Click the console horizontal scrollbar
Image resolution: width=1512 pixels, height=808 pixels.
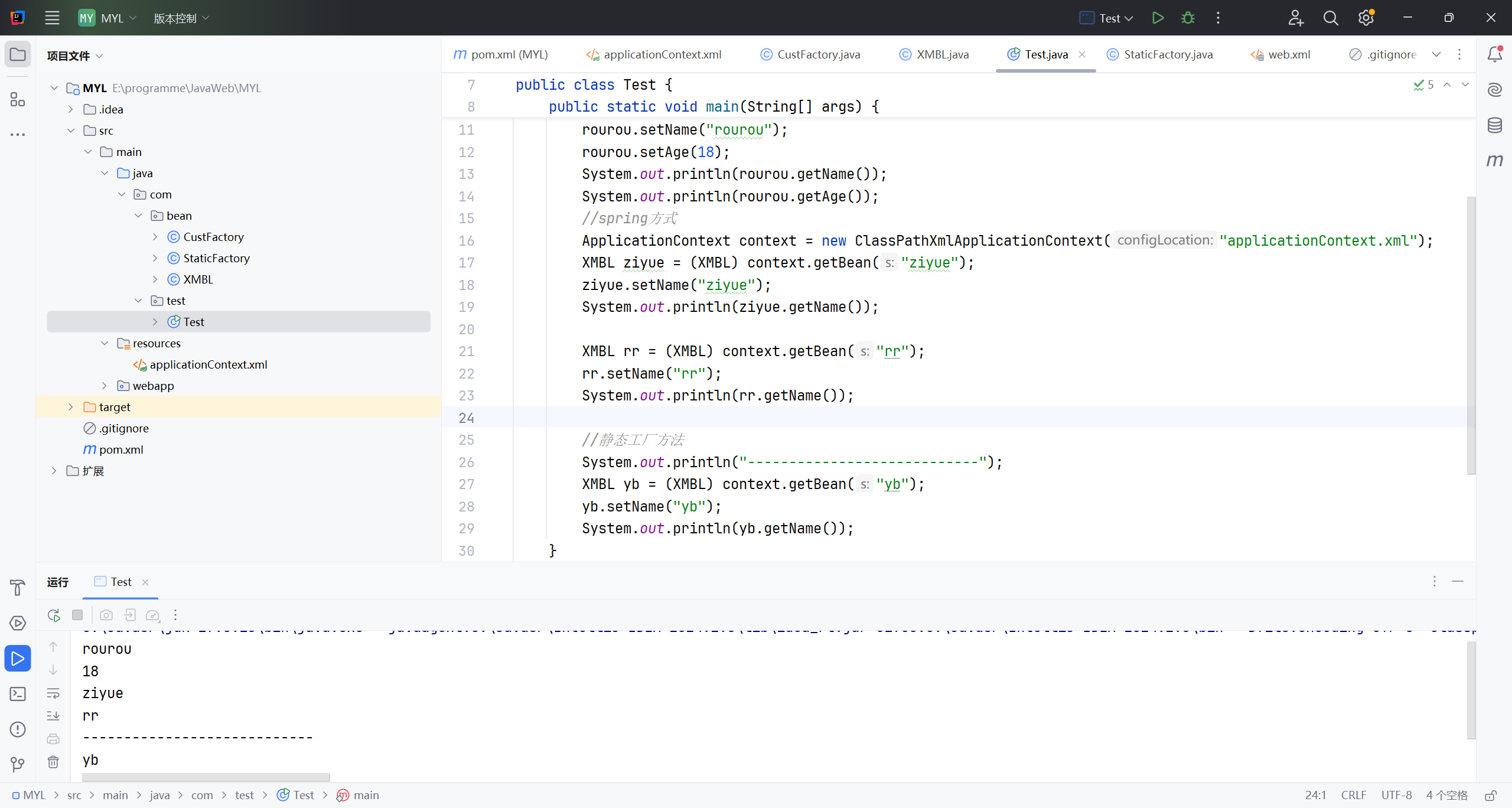tap(206, 777)
